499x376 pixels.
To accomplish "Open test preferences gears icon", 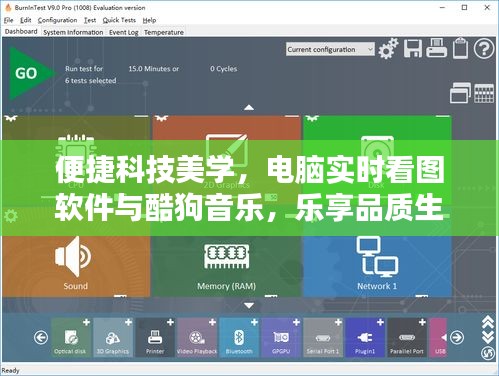I will tap(388, 49).
